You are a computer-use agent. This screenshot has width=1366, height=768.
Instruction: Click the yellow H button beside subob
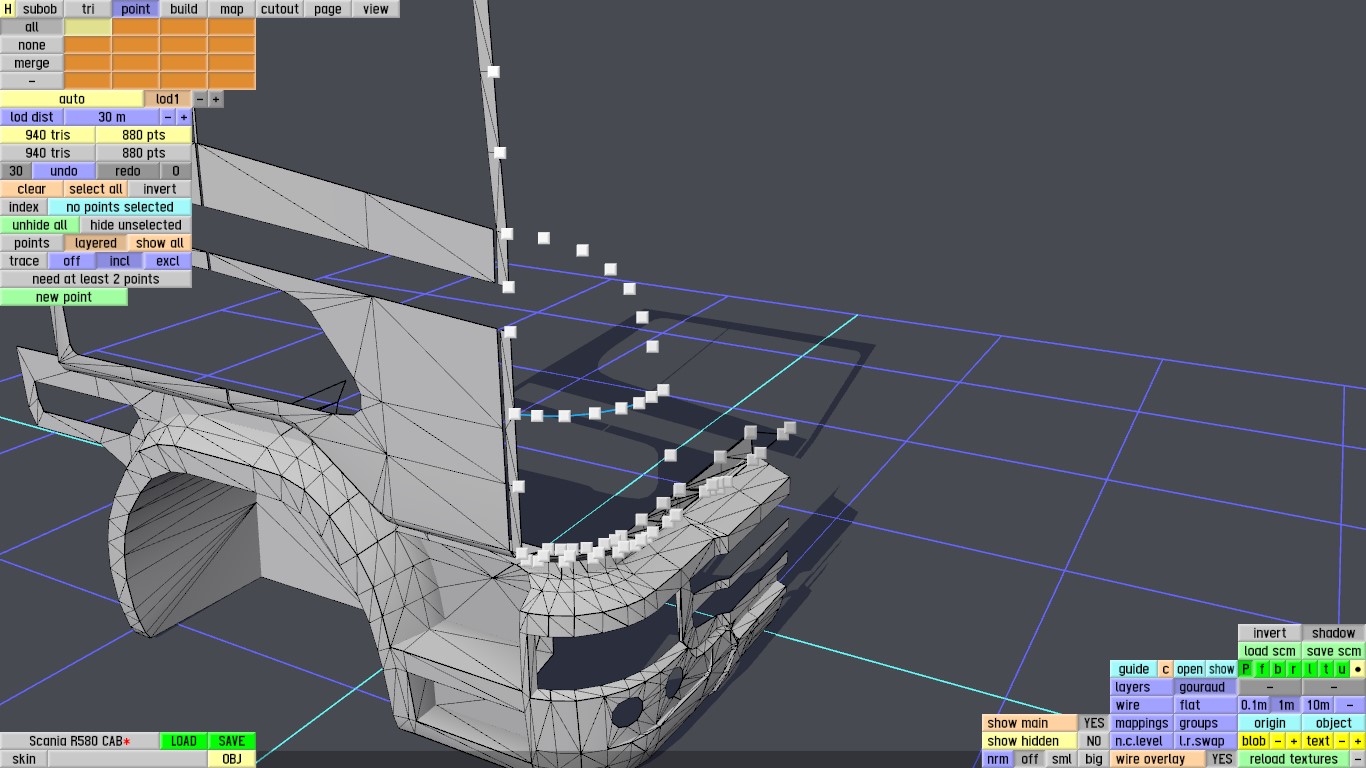point(8,9)
